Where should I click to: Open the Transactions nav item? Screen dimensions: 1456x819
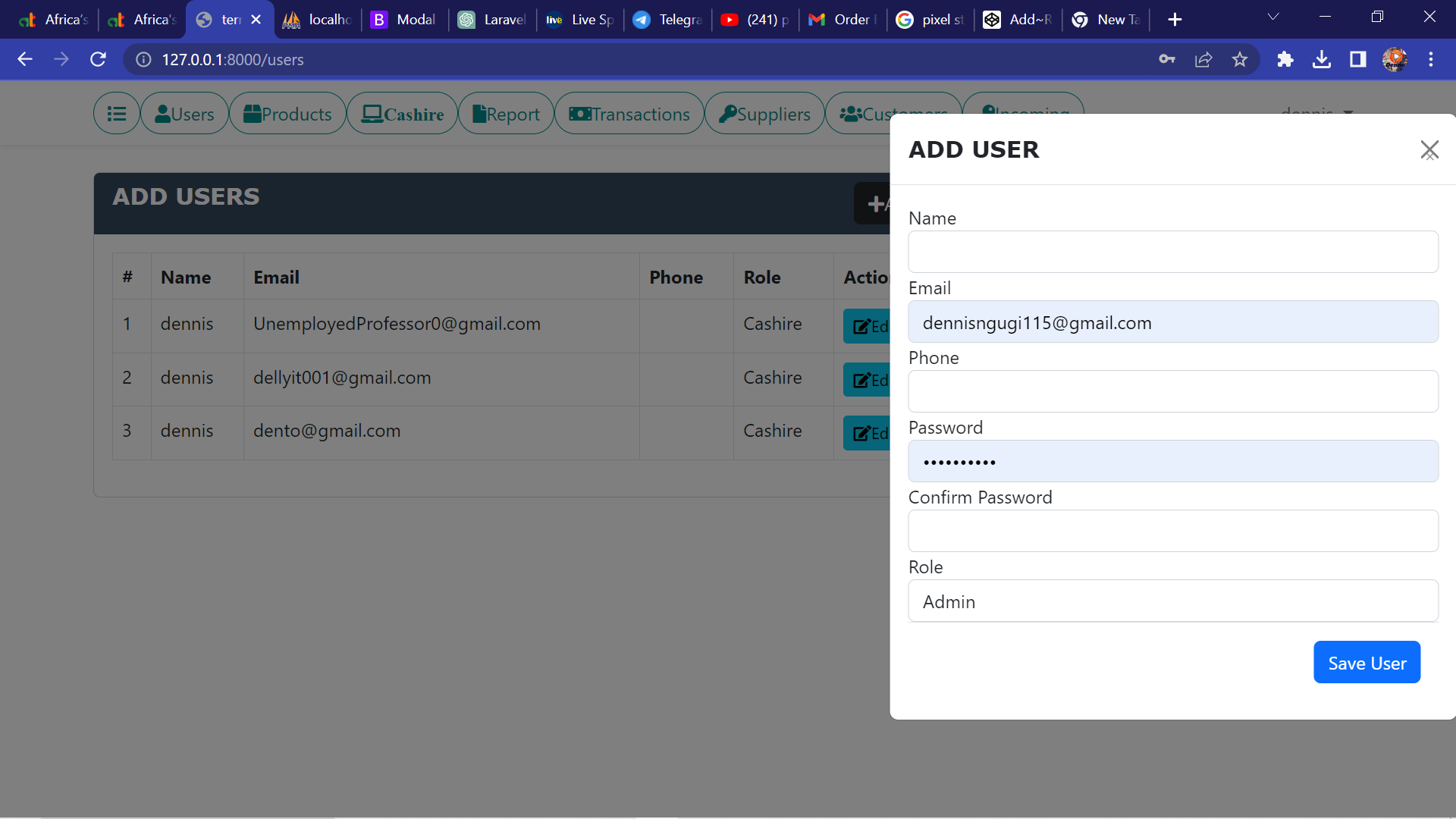click(629, 114)
